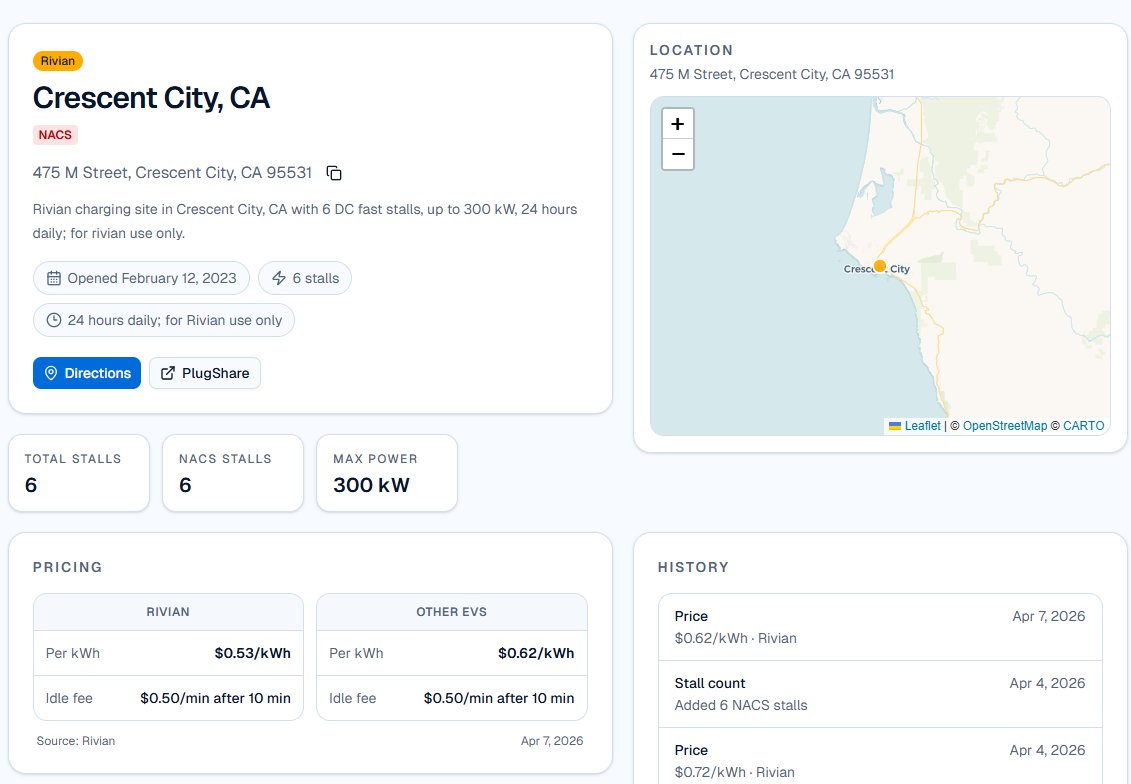Click the OTHER EVS pricing column header

pyautogui.click(x=452, y=612)
